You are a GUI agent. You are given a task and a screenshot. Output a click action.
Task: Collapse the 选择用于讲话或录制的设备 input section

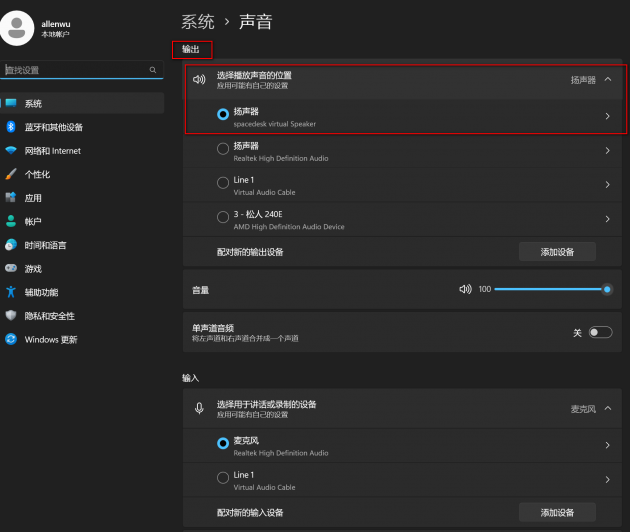[607, 408]
